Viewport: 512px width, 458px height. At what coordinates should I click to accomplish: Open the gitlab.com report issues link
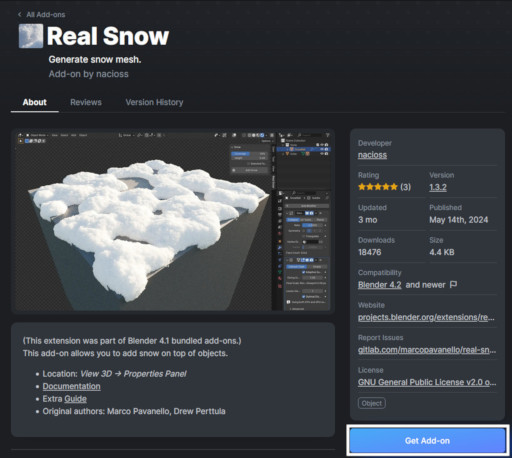pyautogui.click(x=427, y=350)
